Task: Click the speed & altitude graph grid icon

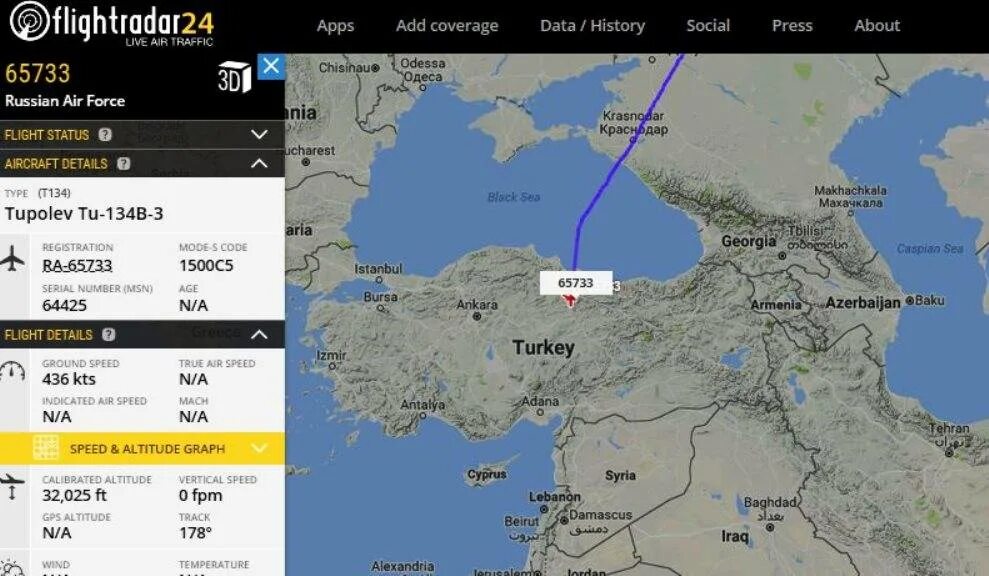Action: pos(46,448)
